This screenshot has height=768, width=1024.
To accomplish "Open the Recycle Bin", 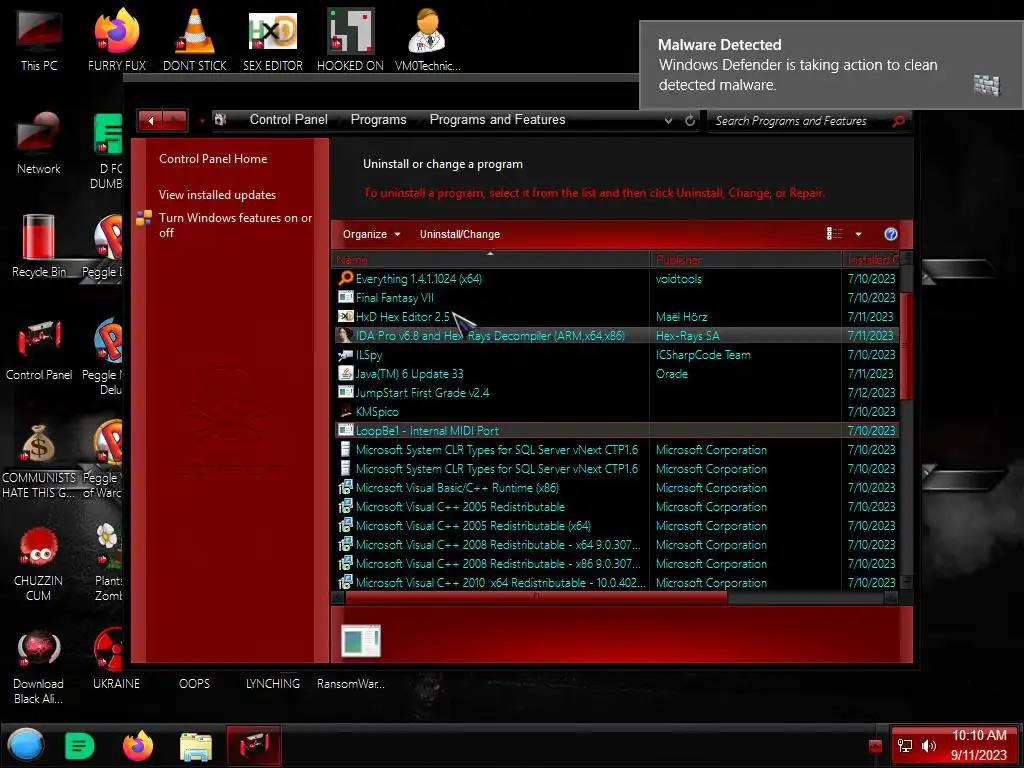I will 39,246.
